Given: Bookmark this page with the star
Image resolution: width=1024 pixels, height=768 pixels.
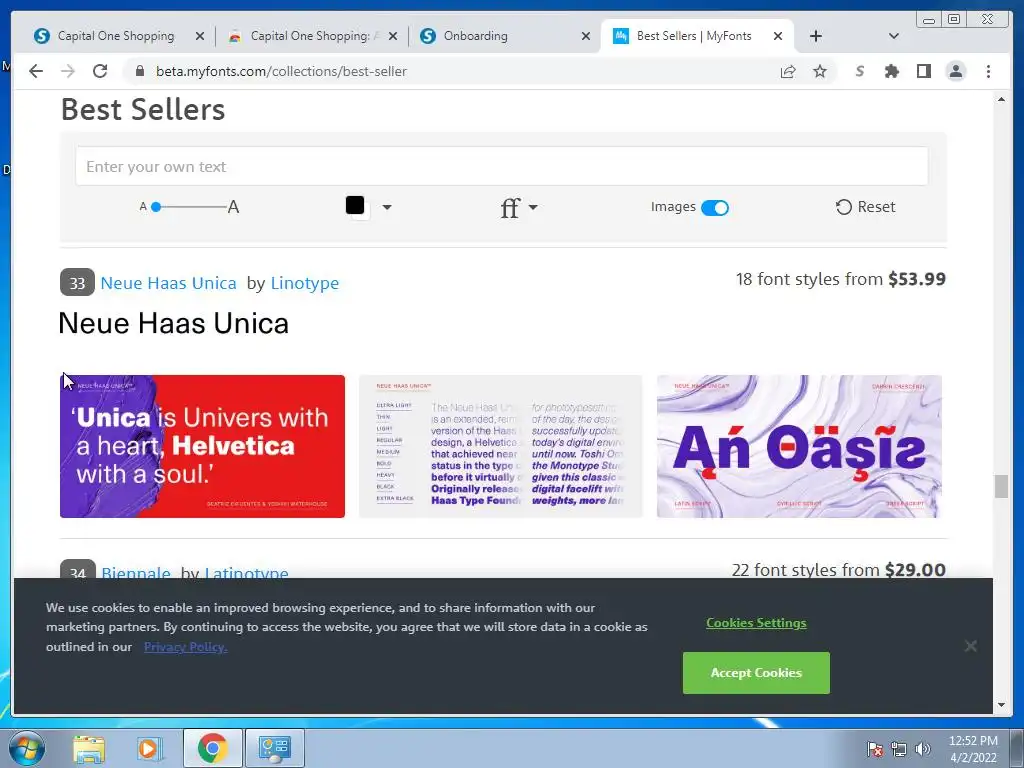Looking at the screenshot, I should tap(820, 71).
